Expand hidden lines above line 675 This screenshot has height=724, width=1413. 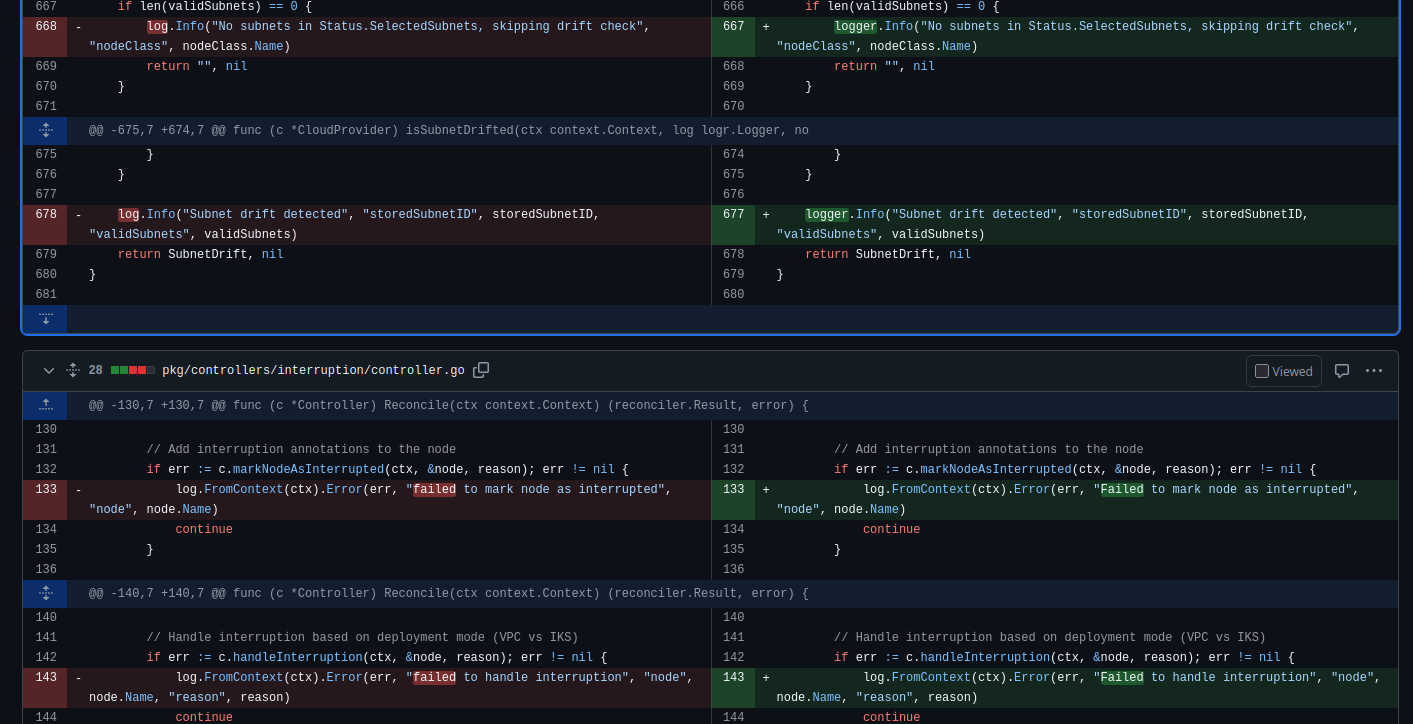pyautogui.click(x=45, y=131)
